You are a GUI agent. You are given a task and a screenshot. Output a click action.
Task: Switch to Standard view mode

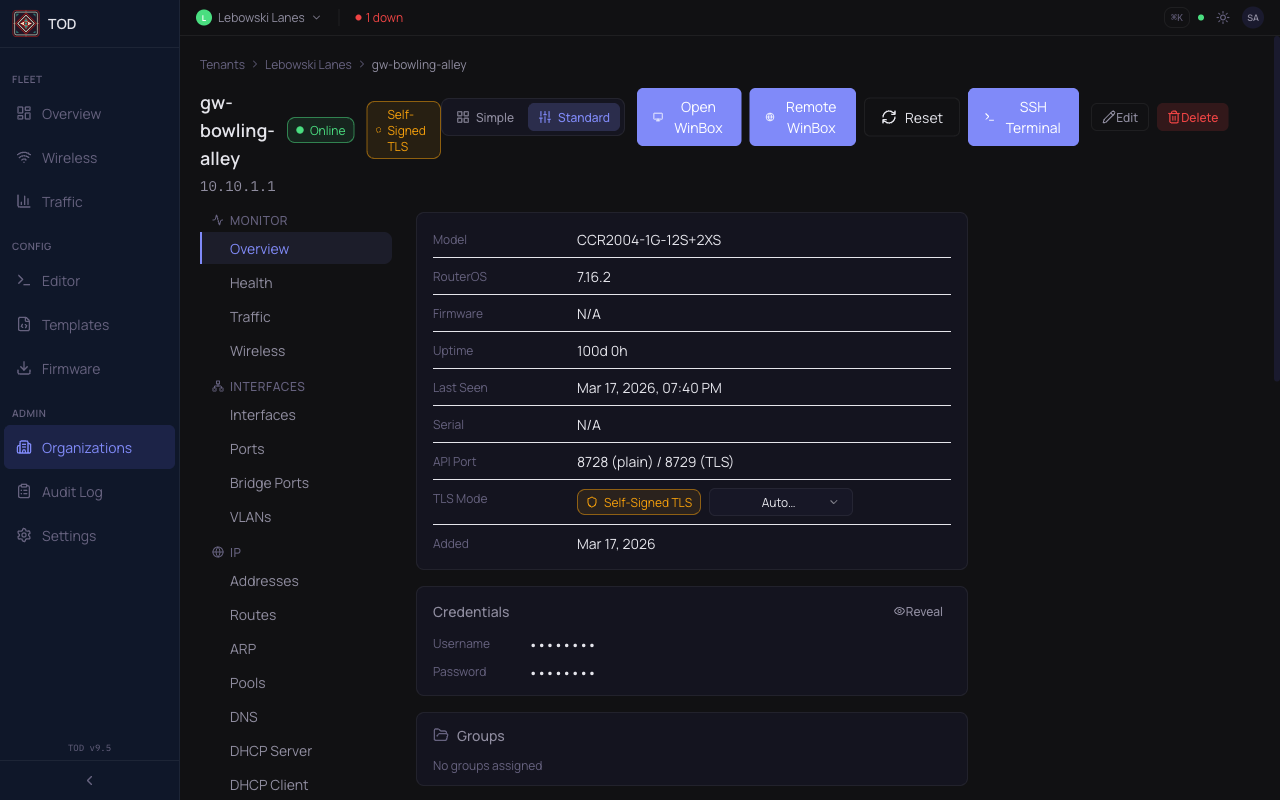click(574, 116)
